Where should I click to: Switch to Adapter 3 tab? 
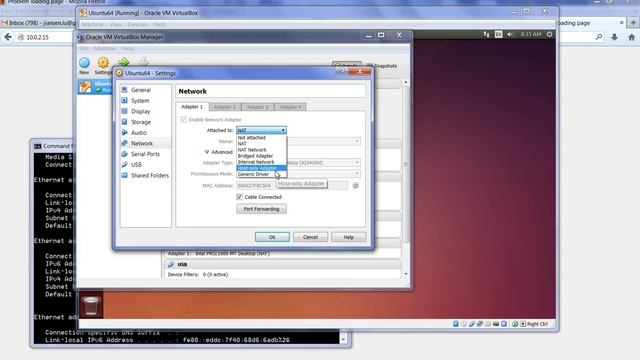click(258, 107)
